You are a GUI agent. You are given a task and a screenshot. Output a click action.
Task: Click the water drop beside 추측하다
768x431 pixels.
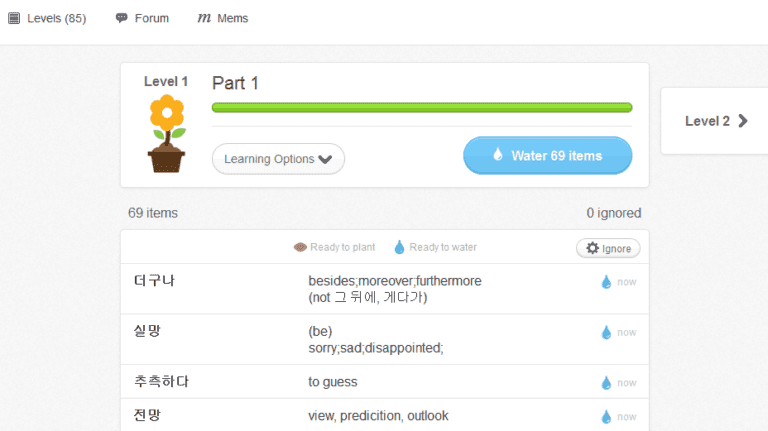click(605, 383)
